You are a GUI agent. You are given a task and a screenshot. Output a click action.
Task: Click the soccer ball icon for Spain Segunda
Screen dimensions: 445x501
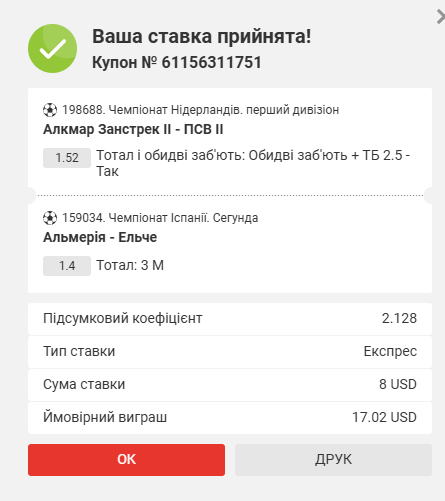(x=50, y=218)
